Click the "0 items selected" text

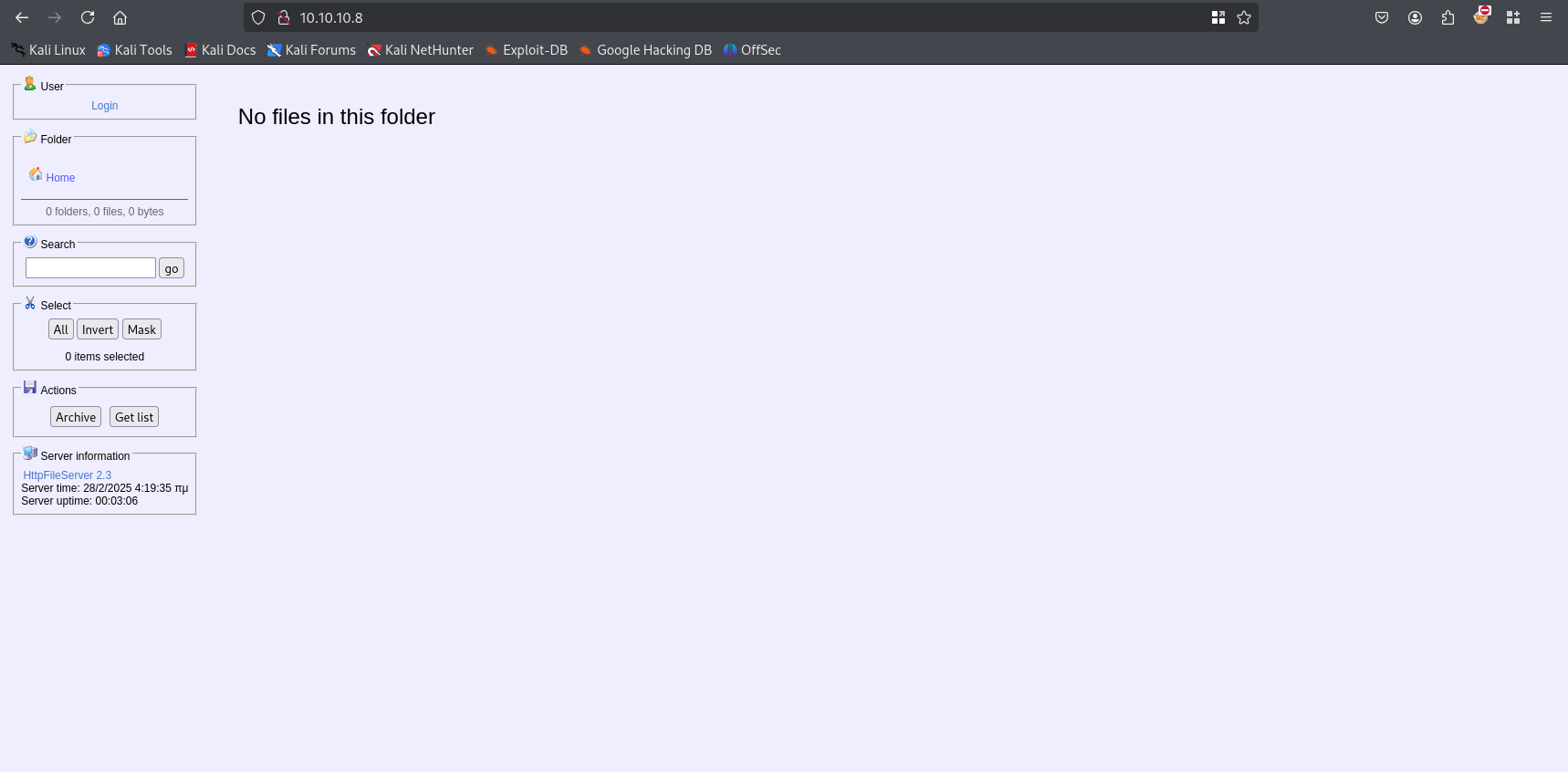(105, 357)
